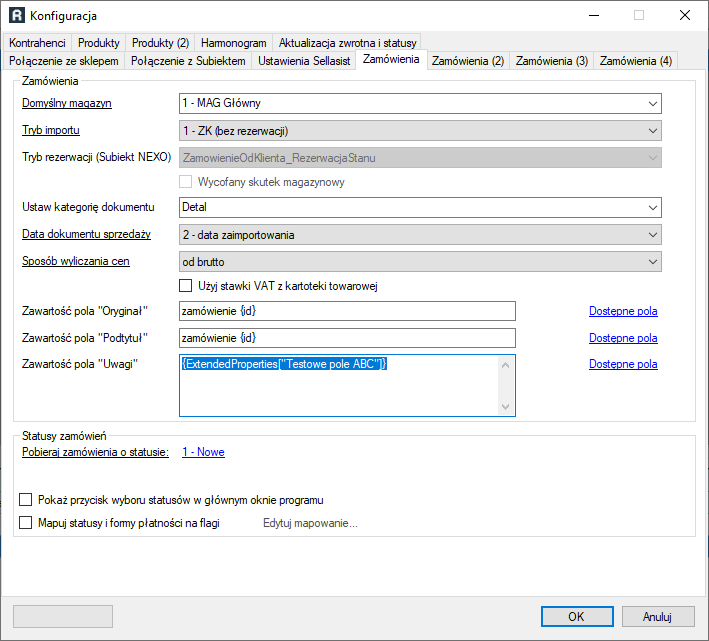Check Pokaż przycisk wyboru statusów option

25,500
